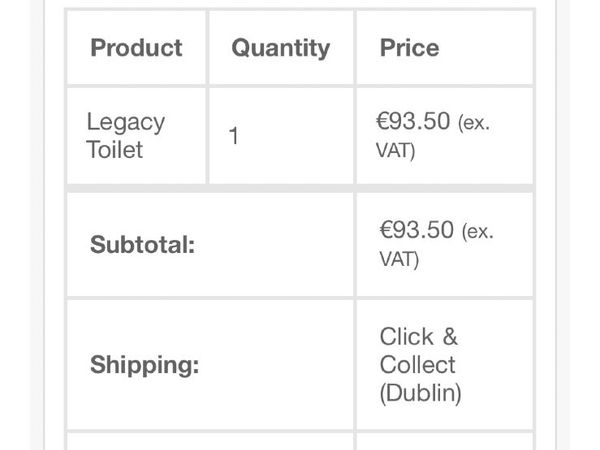The width and height of the screenshot is (600, 450).
Task: Click the (ex. note in the Subtotal row
Action: [476, 231]
